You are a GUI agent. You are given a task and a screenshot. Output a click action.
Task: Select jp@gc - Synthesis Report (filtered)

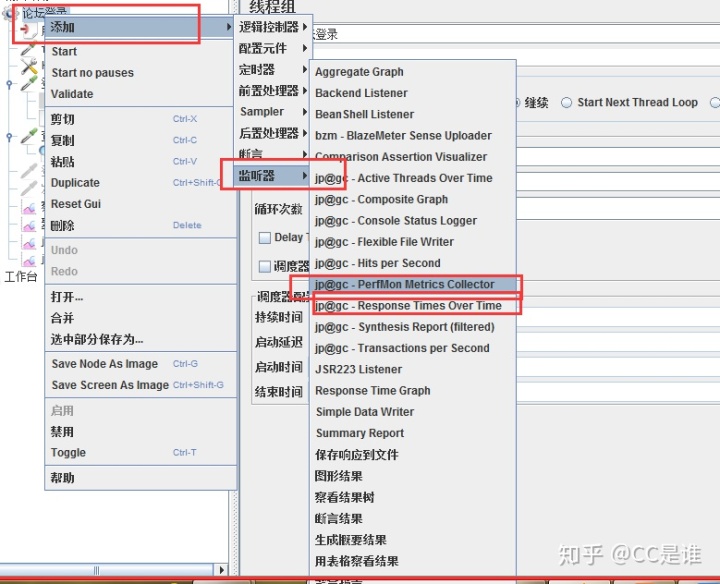[x=413, y=327]
